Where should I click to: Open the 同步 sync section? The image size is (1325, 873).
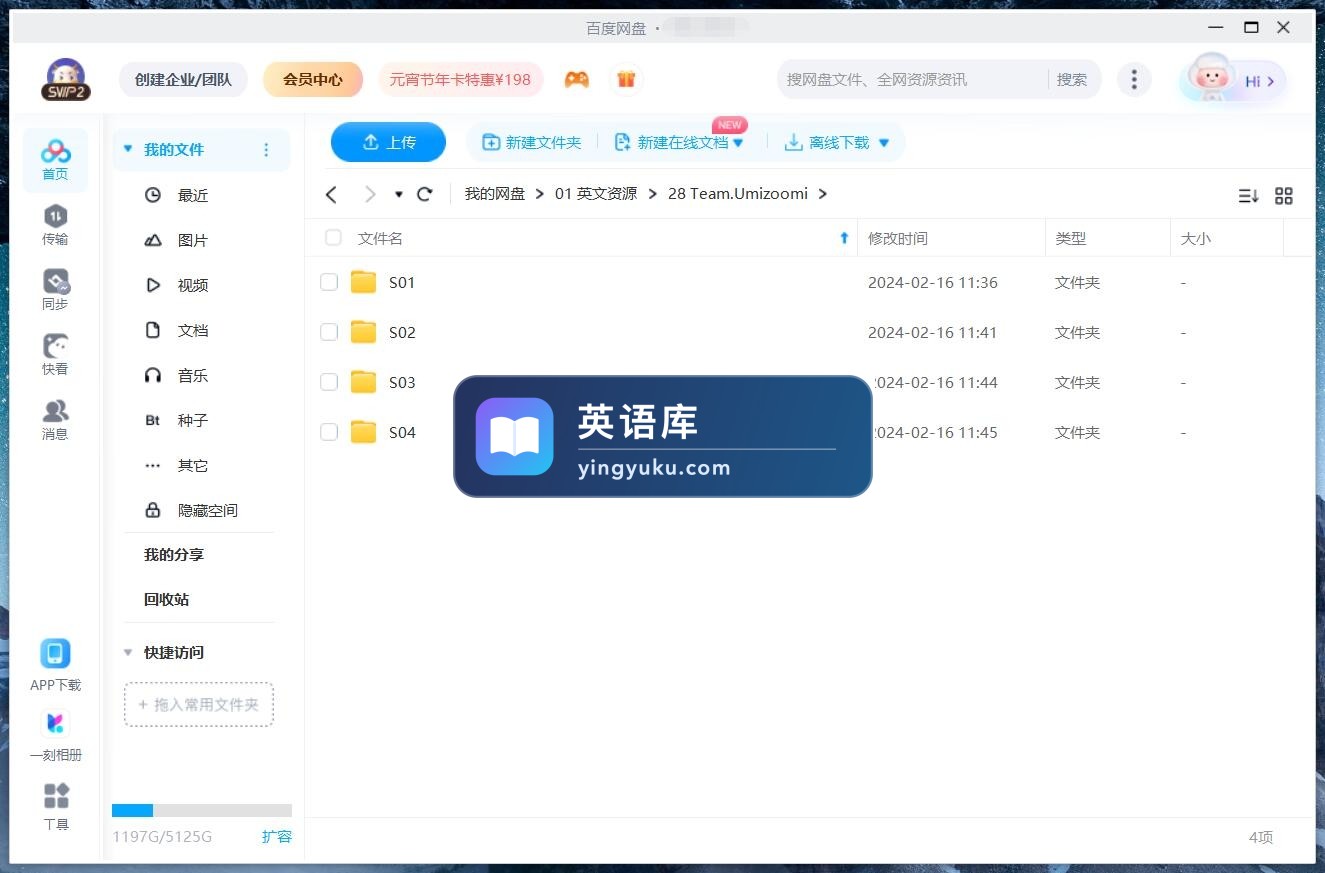[55, 289]
